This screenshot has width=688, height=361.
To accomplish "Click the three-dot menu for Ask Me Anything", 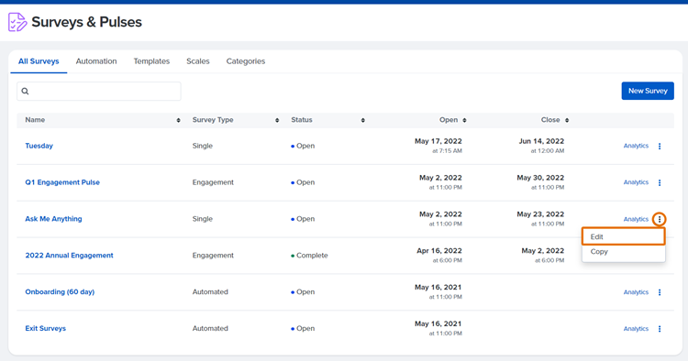I will (659, 219).
